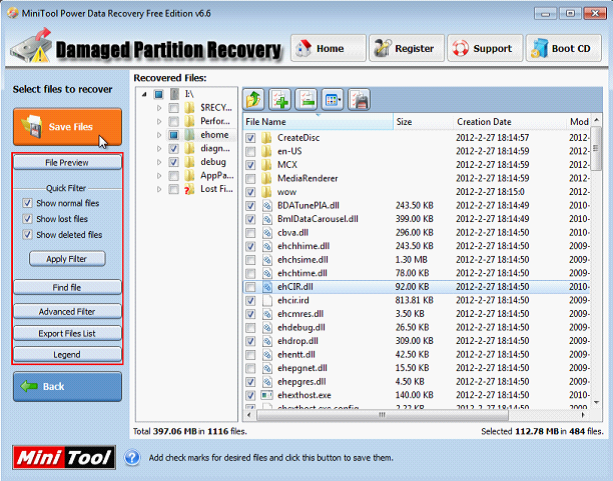Image resolution: width=613 pixels, height=481 pixels.
Task: Uncheck the ehexthost.exe checkbox
Action: tap(250, 395)
